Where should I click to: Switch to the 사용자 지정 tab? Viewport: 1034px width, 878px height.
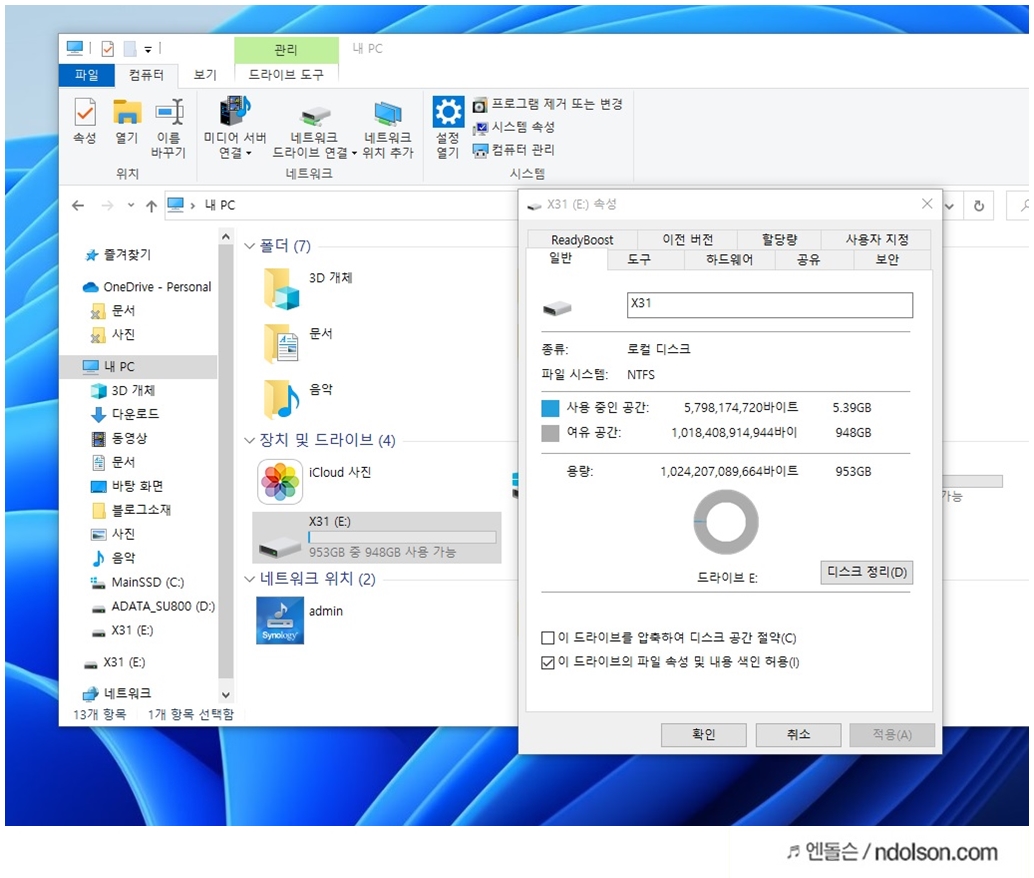tap(876, 239)
